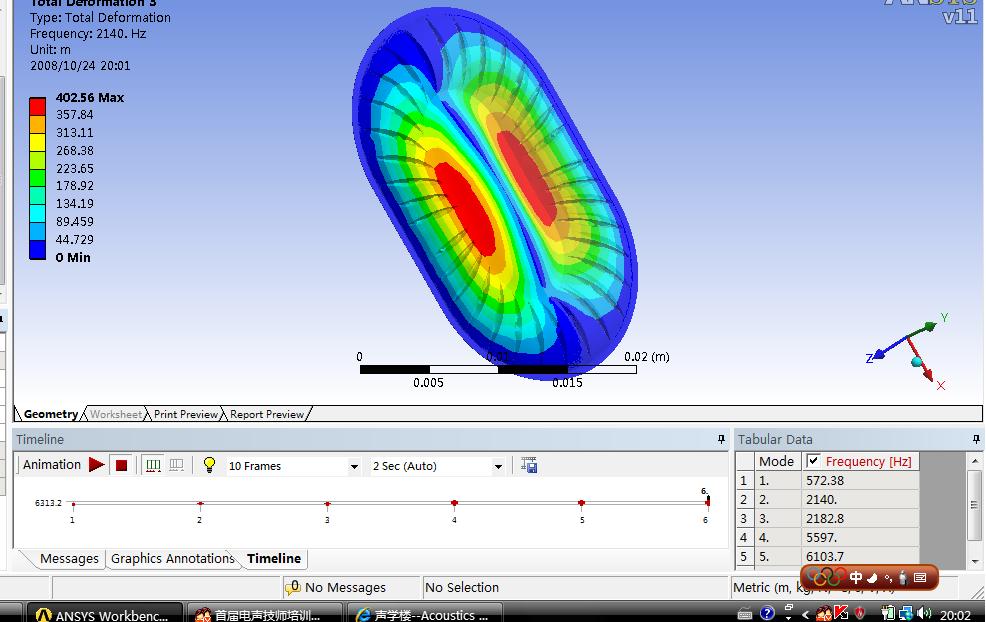Expand the 2 Sec (Auto) duration dropdown
The height and width of the screenshot is (622, 986).
click(497, 466)
